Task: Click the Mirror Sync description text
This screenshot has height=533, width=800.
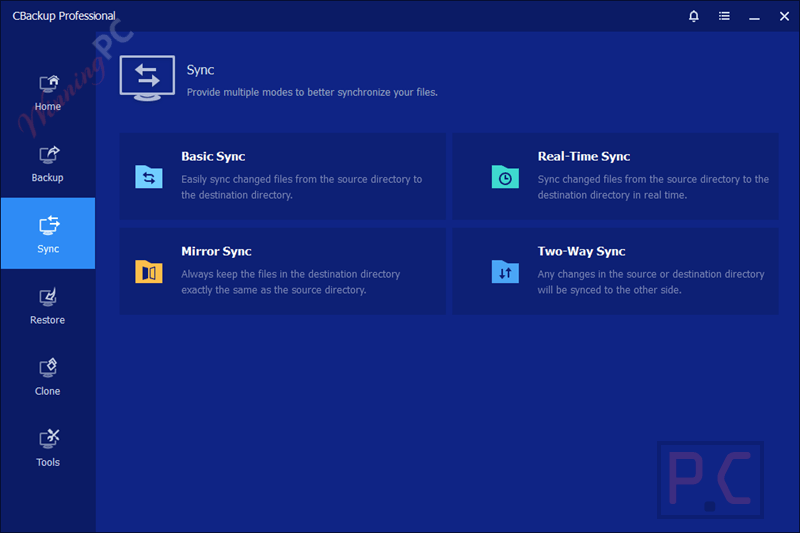Action: point(291,282)
